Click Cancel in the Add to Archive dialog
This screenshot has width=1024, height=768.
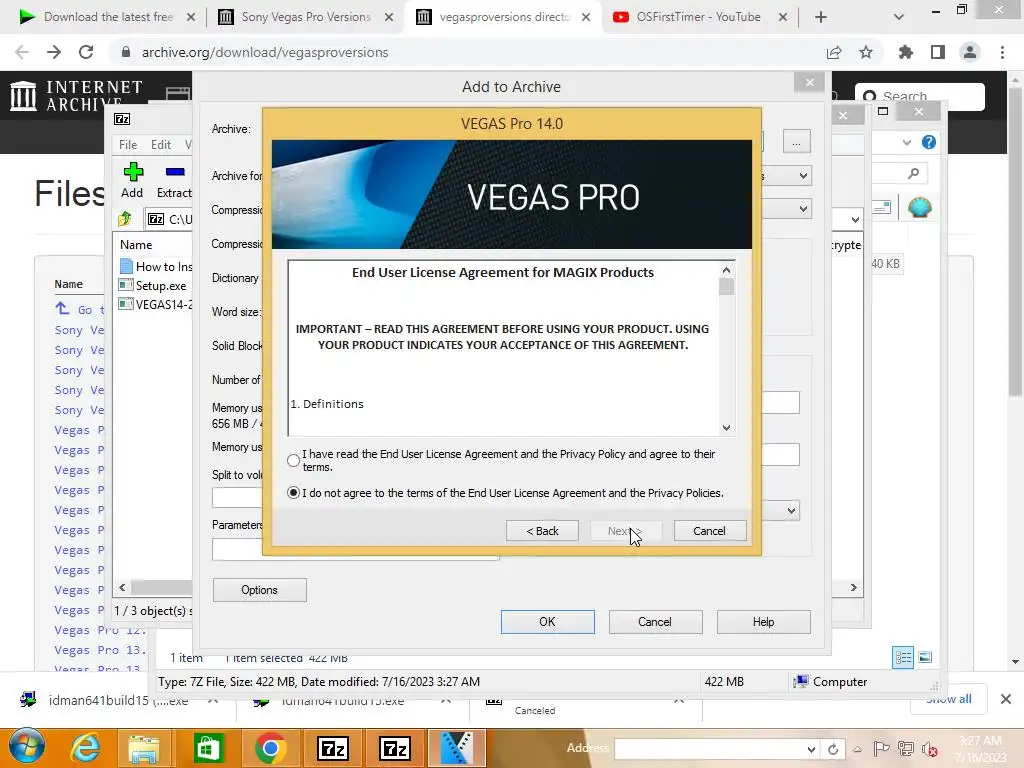click(655, 622)
